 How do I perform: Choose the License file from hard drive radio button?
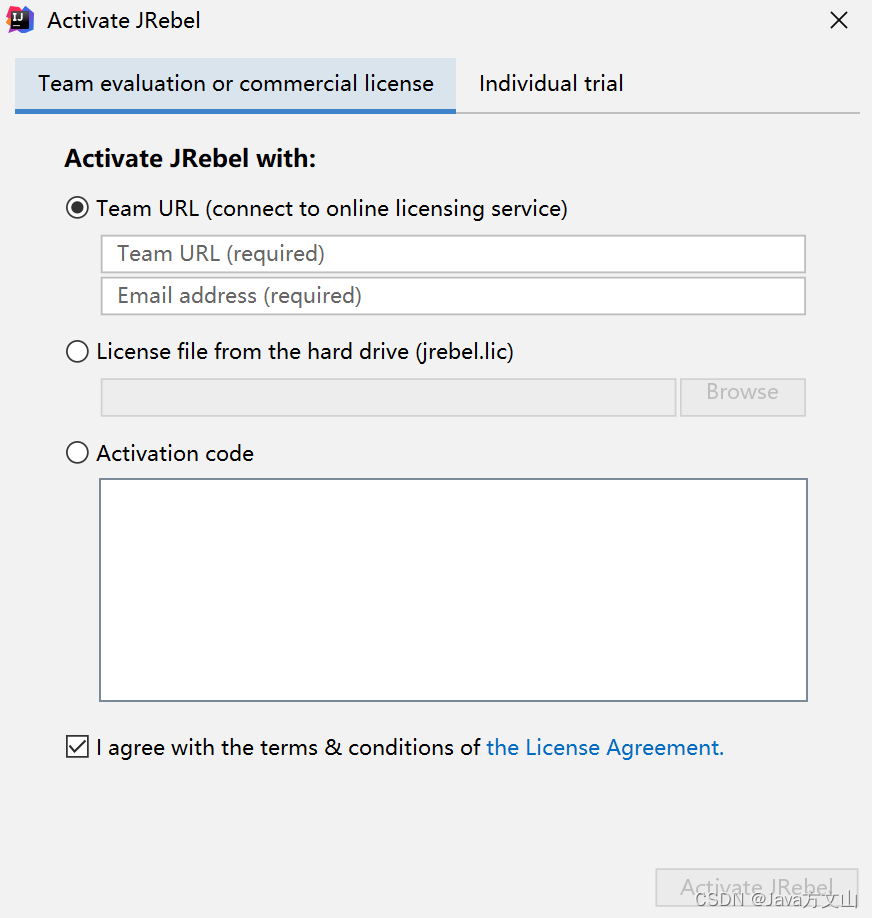pos(77,352)
